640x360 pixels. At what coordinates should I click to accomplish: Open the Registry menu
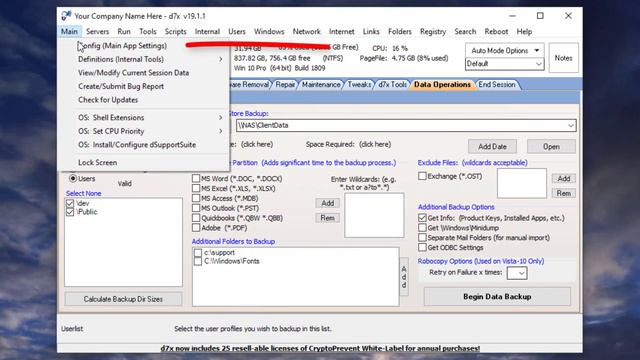433,31
